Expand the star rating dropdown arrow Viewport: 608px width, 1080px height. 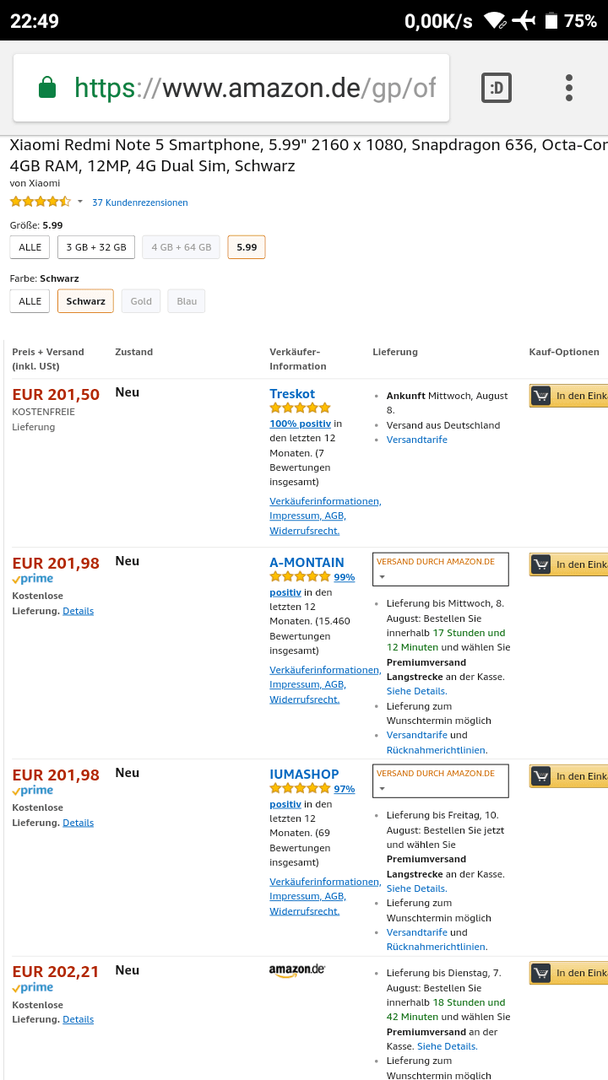[x=80, y=202]
